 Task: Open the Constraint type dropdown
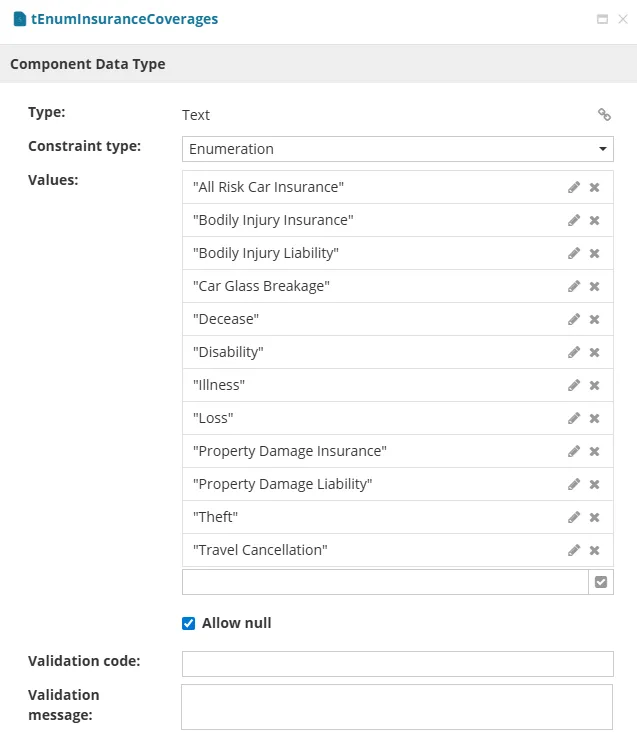[397, 149]
